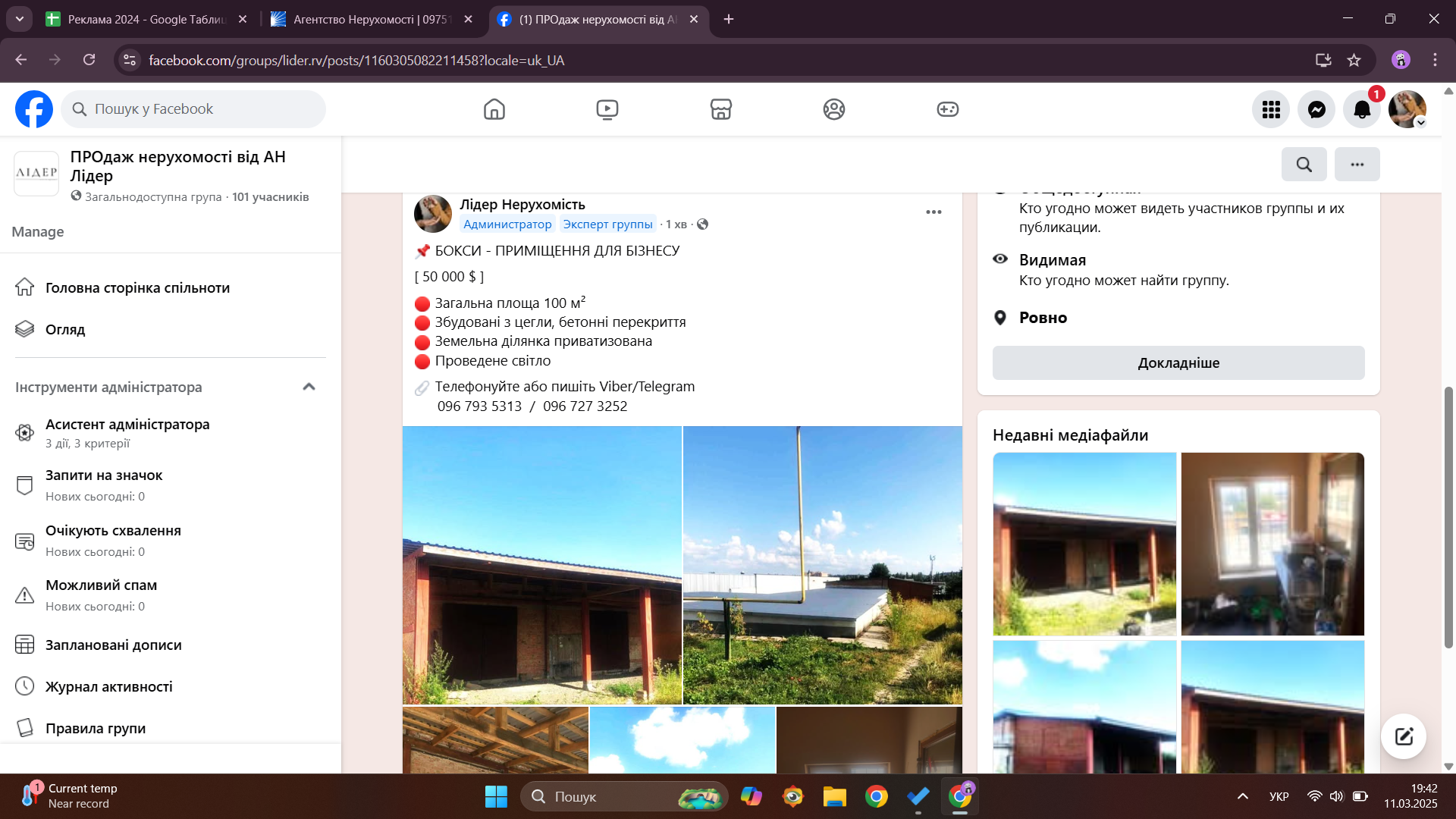Open the Marketplace icon
Viewport: 1456px width, 819px height.
[x=720, y=109]
